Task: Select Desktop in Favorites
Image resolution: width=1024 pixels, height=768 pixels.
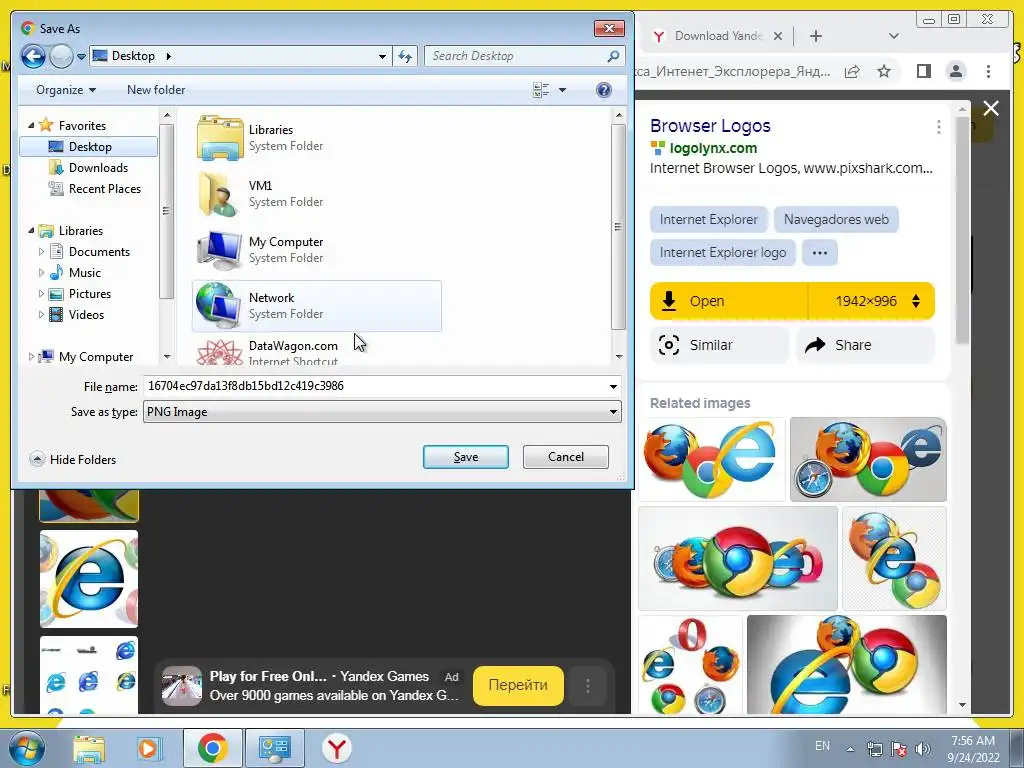Action: pyautogui.click(x=89, y=147)
